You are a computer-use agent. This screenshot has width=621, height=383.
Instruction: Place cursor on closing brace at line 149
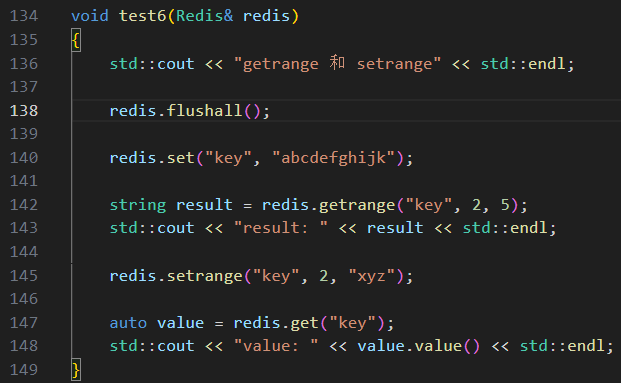click(x=76, y=370)
